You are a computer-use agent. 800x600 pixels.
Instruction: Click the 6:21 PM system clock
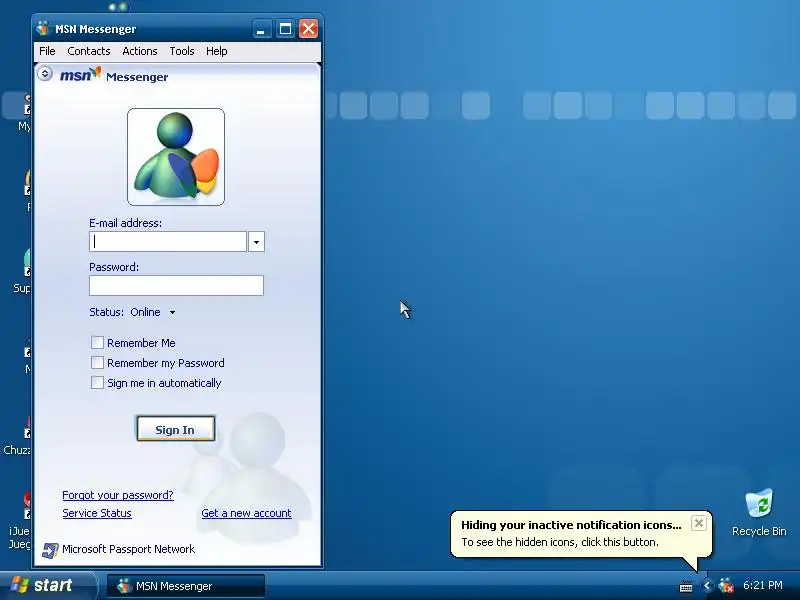click(x=763, y=585)
